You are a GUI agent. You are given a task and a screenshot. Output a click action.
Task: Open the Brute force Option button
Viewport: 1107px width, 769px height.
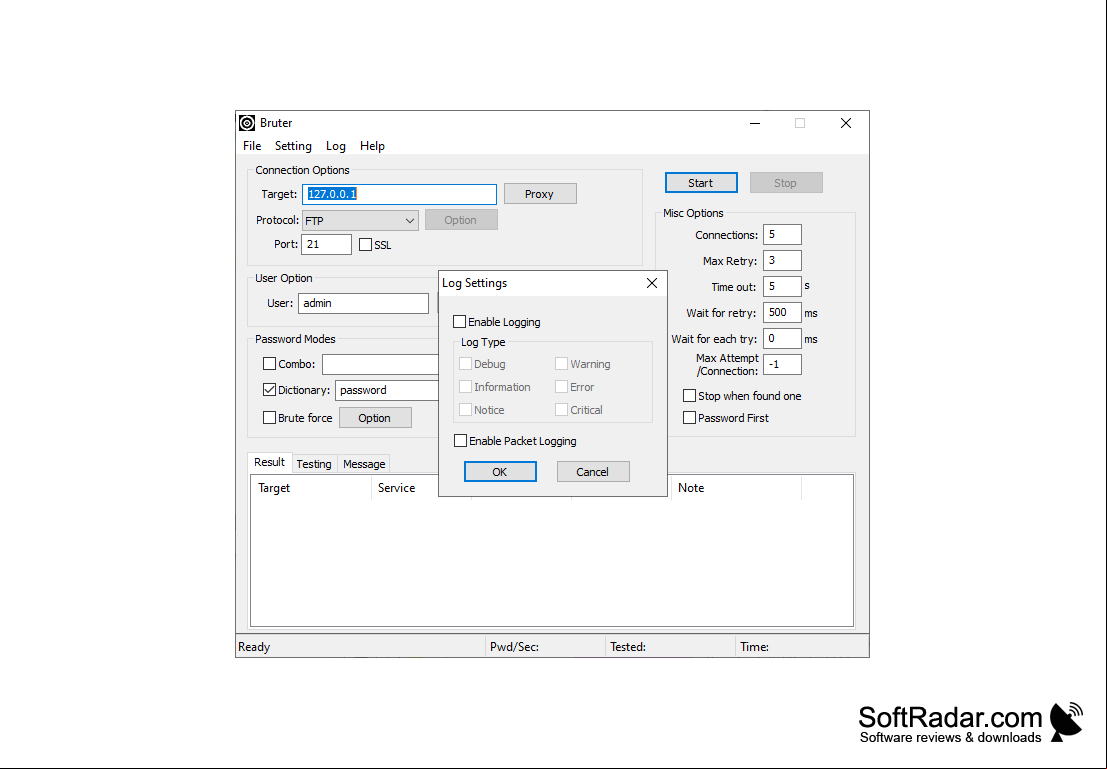(375, 418)
